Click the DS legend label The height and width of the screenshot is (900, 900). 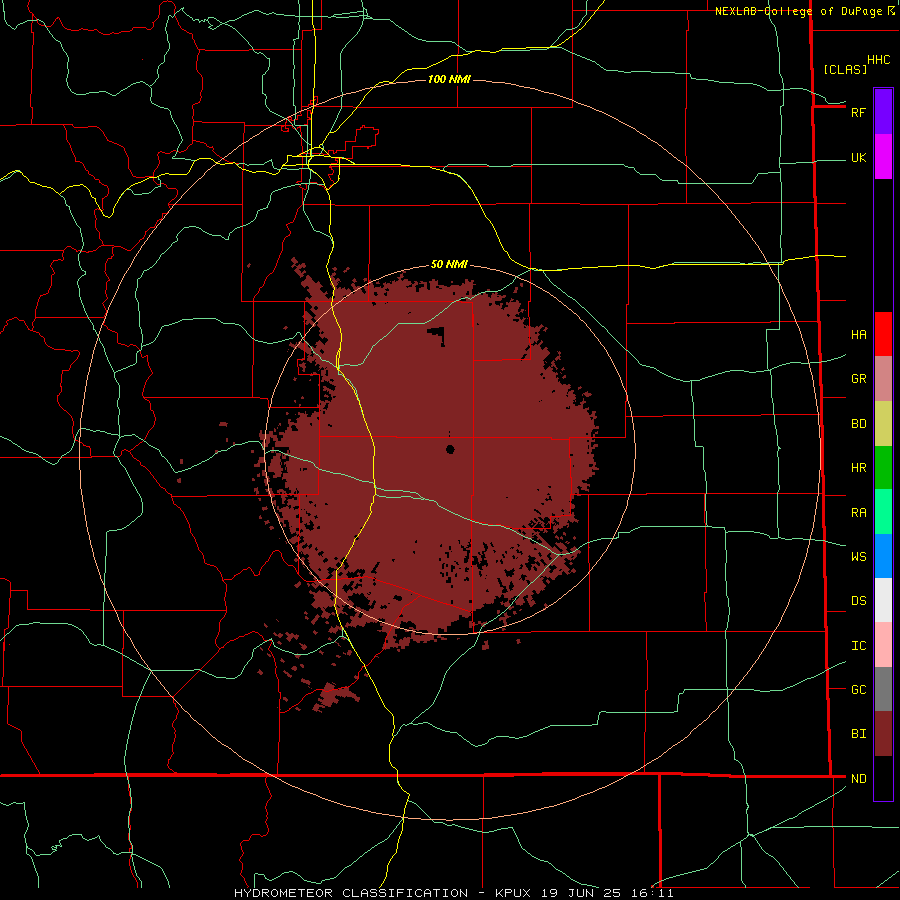[858, 601]
